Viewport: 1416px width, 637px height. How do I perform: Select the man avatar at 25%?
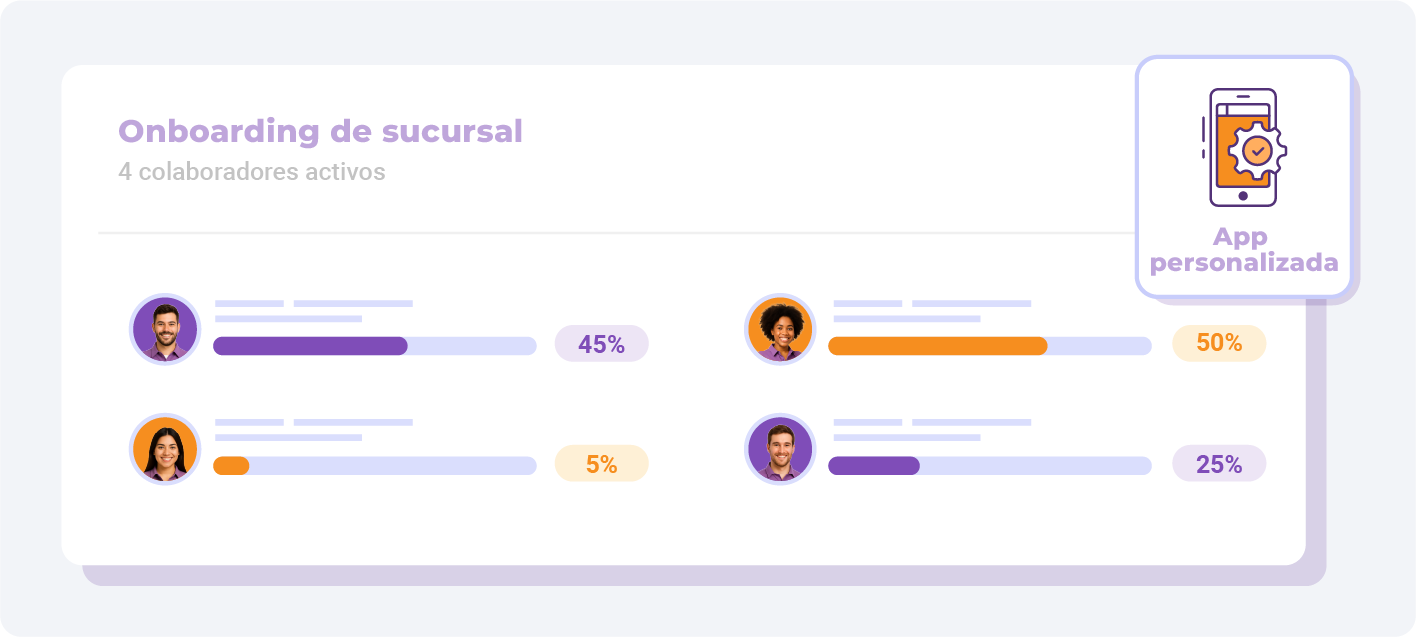pyautogui.click(x=781, y=449)
